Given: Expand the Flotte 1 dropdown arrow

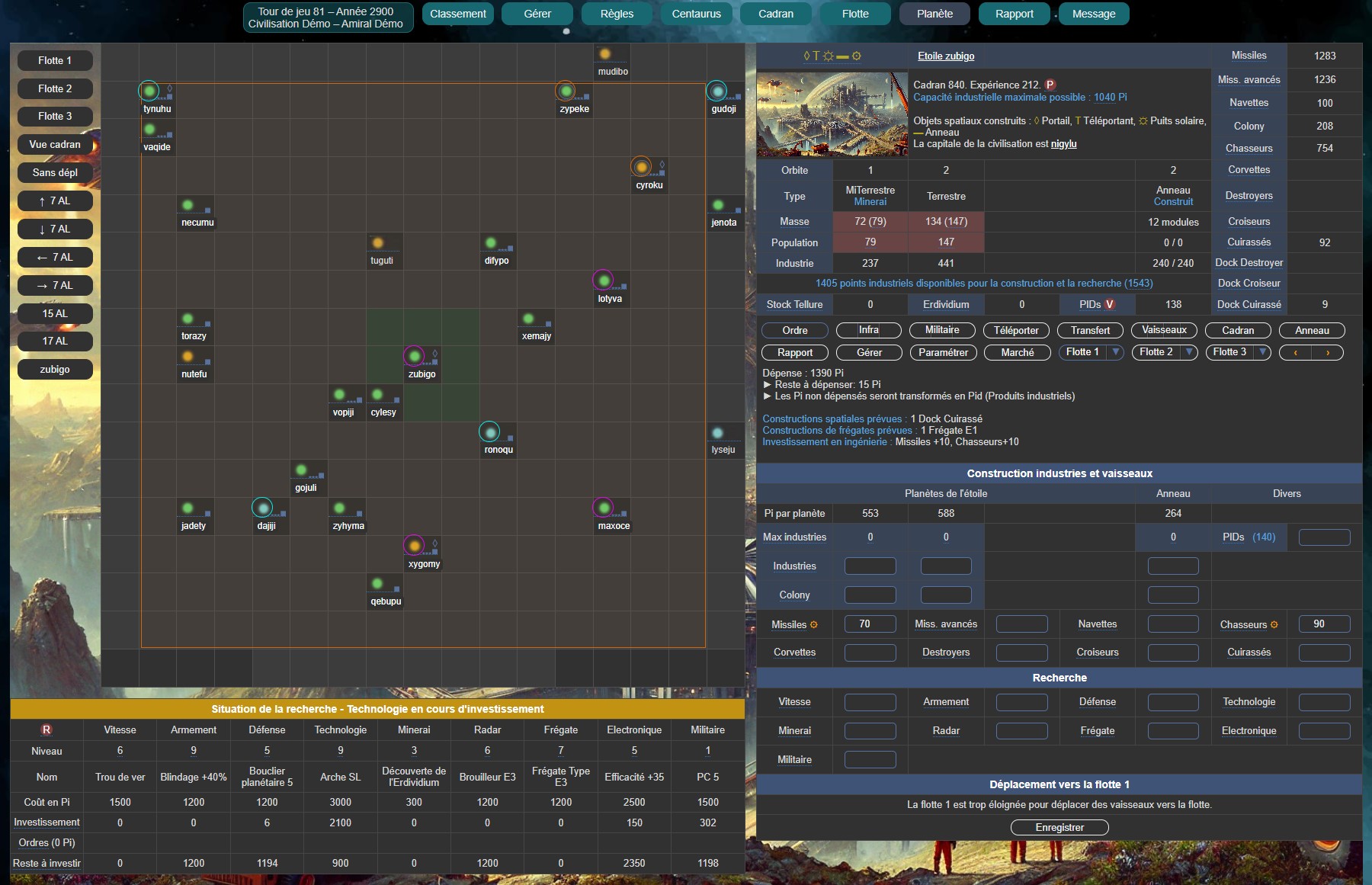Looking at the screenshot, I should click(x=1116, y=352).
